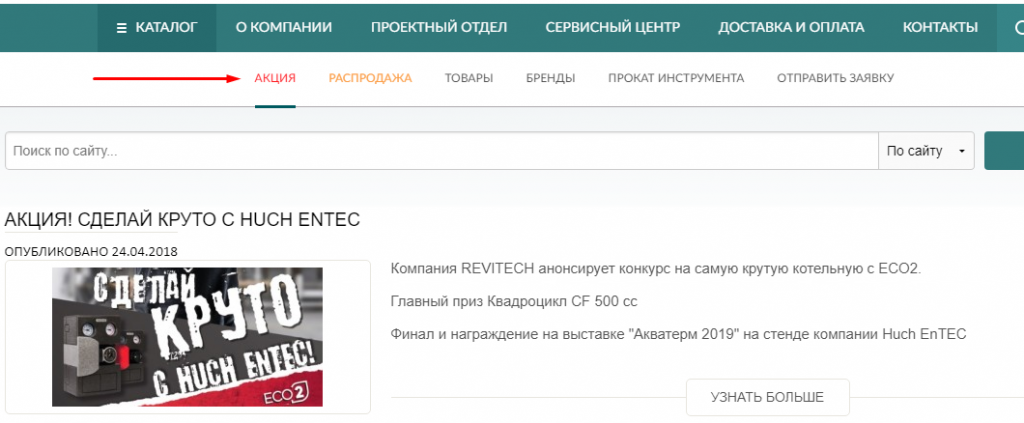
Task: Switch to the Распродажа tab
Action: (370, 78)
